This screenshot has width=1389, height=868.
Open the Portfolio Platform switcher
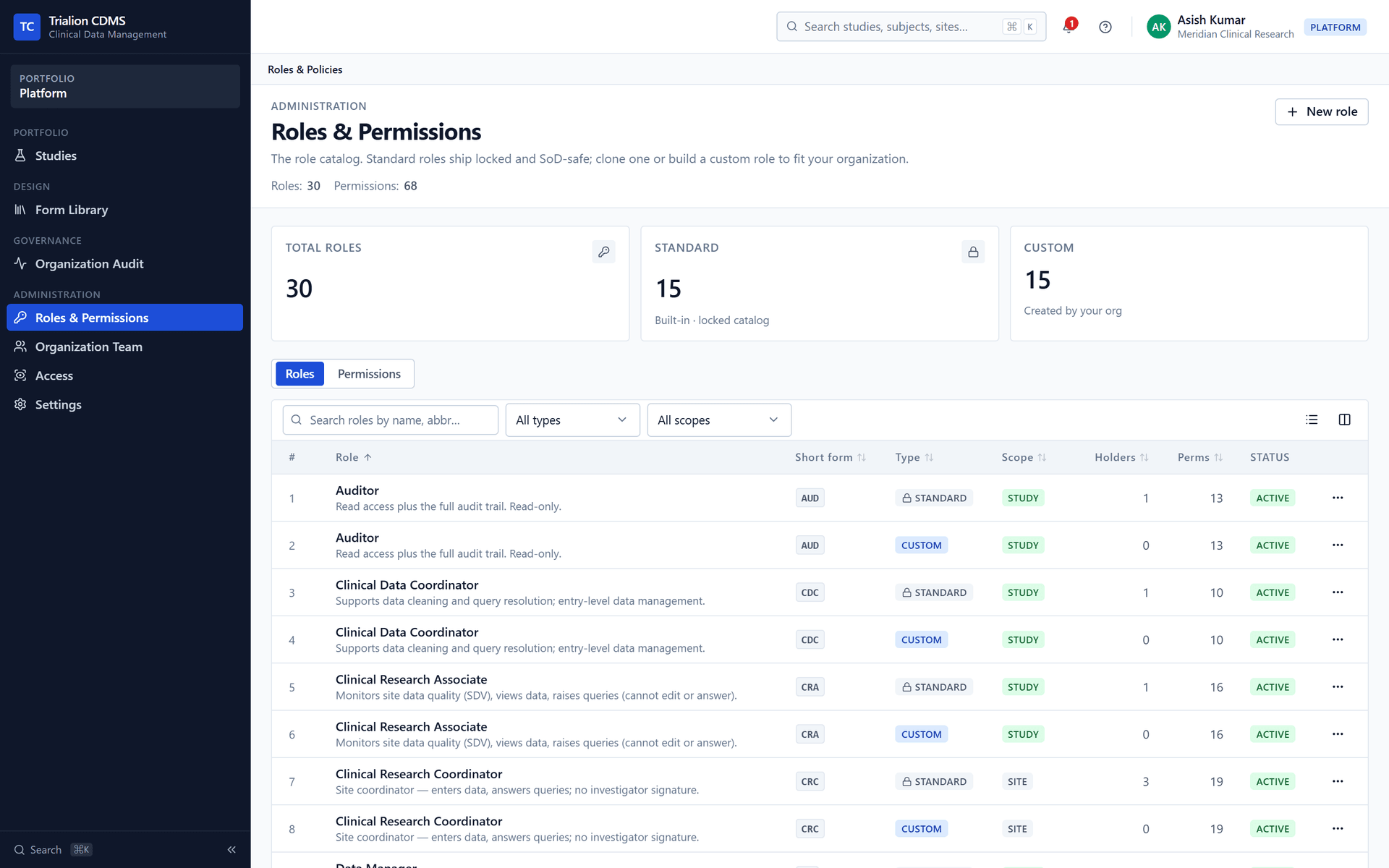(125, 86)
